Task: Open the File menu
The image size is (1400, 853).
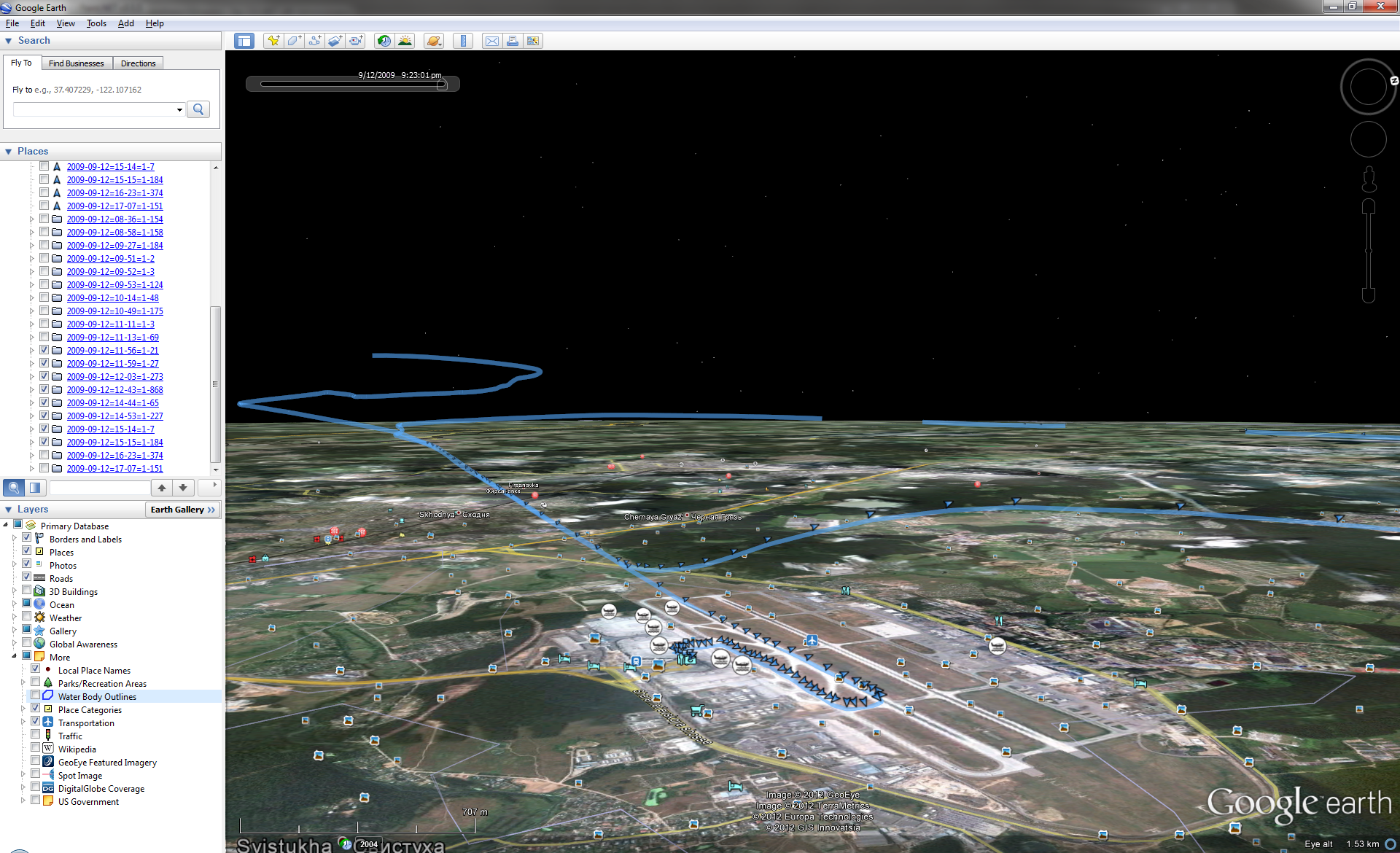Action: 12,23
